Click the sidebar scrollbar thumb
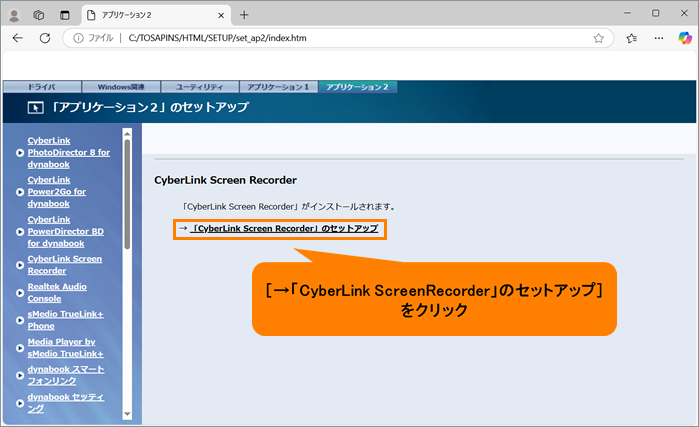The width and height of the screenshot is (699, 427). (127, 194)
